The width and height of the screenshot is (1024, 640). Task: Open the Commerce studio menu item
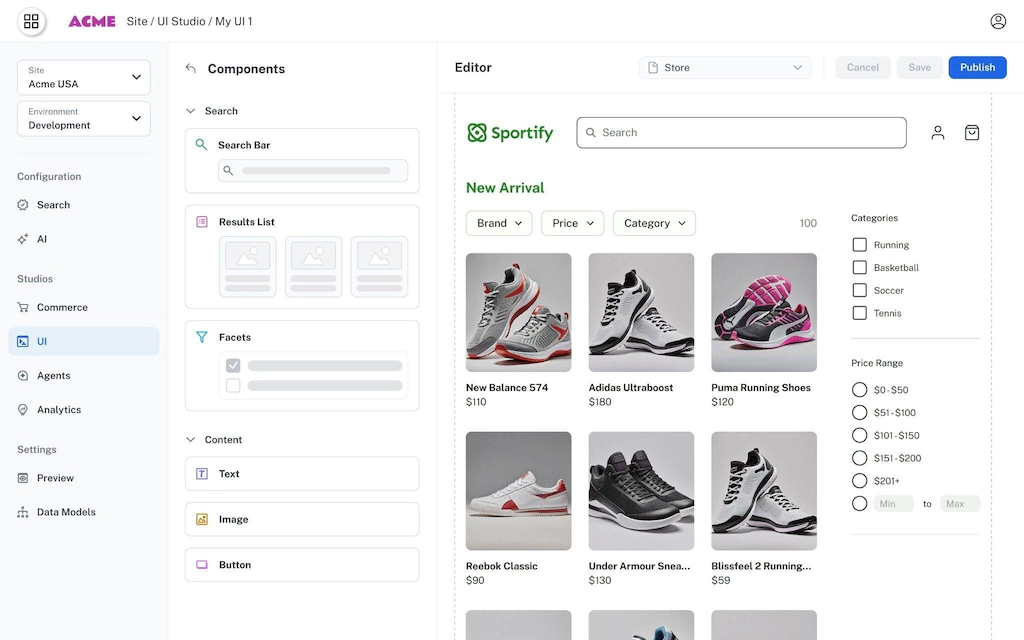[x=84, y=307]
